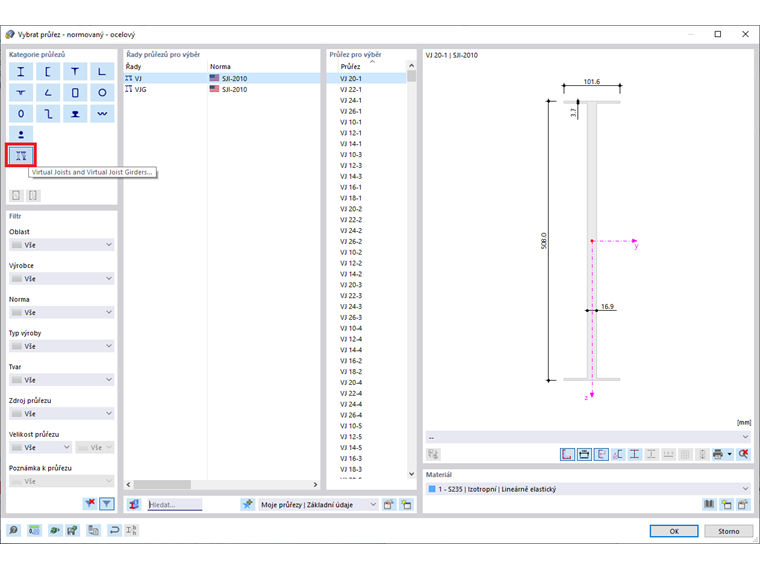Screen dimensions: 760x570
Task: Select the bulb flat section category
Action: (21, 93)
